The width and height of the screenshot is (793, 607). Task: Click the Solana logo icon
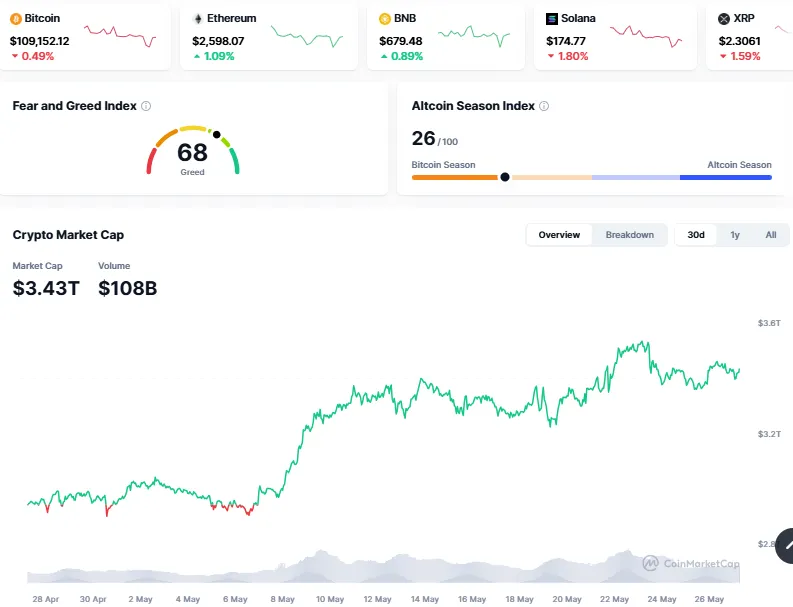[x=552, y=19]
